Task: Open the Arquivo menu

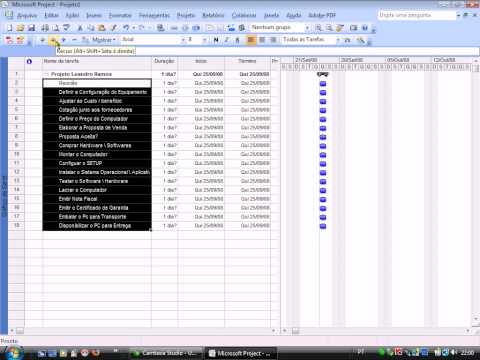Action: pos(27,15)
